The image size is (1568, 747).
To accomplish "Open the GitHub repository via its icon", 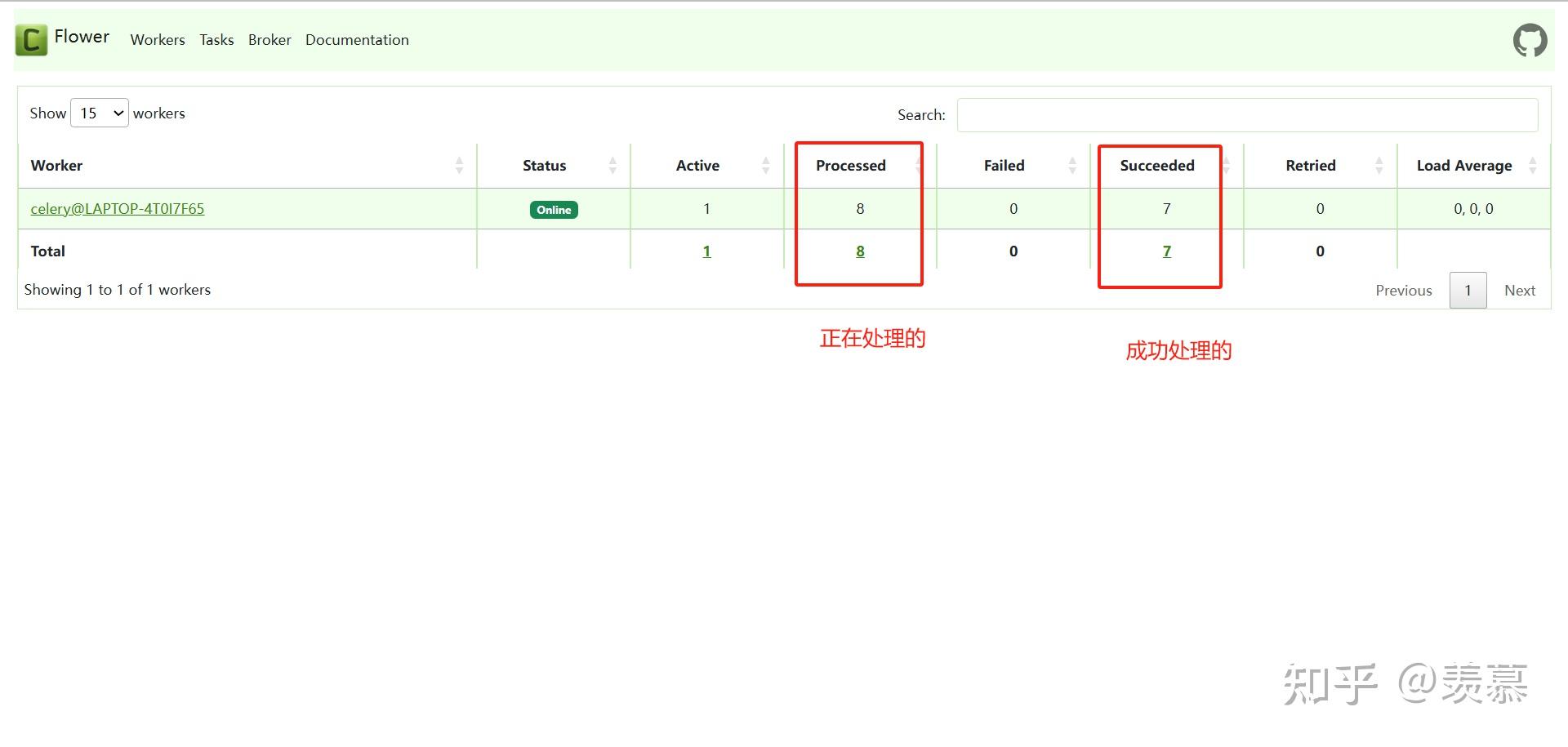I will (1529, 39).
